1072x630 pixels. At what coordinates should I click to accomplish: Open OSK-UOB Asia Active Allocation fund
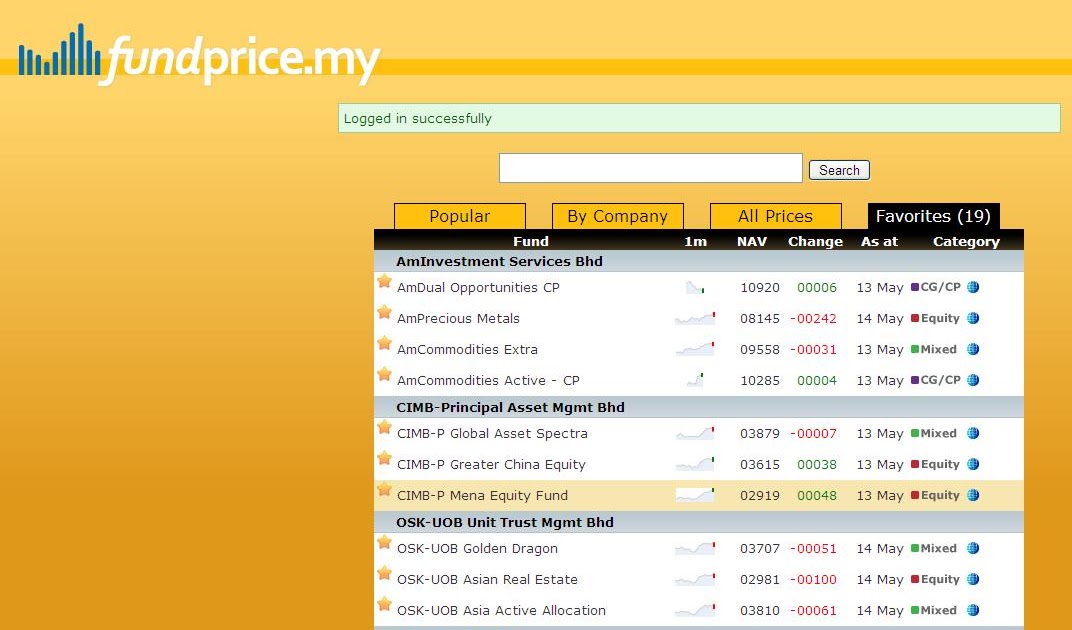coord(501,610)
